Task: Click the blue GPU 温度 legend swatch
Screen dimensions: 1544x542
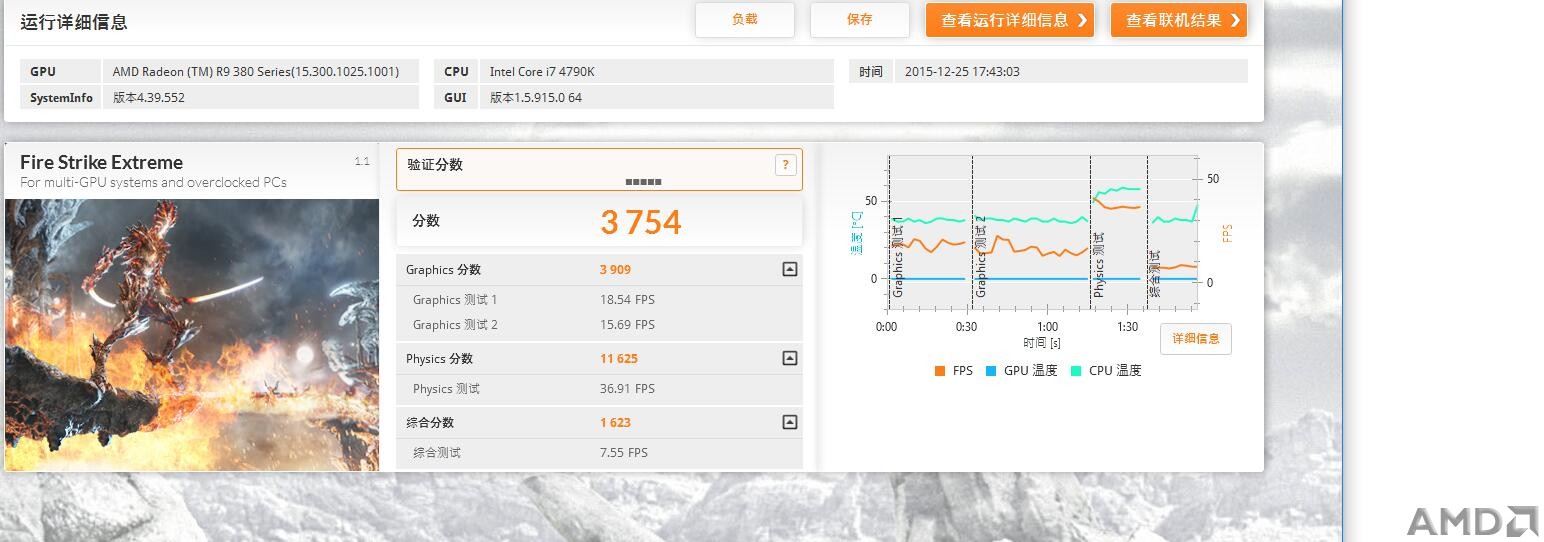Action: (991, 371)
